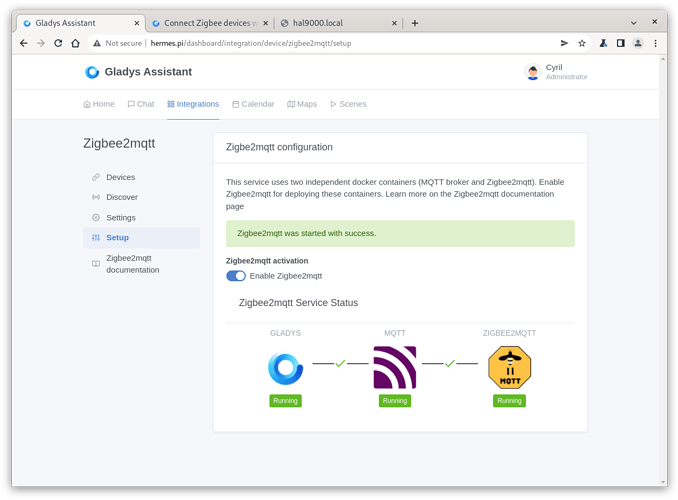Open the Maps navigation item

click(302, 104)
